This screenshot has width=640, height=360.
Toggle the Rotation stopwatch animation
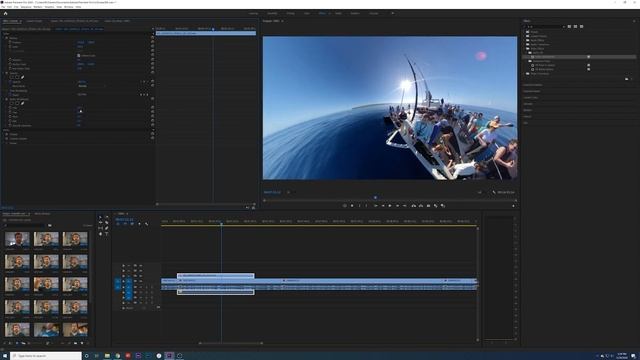point(10,60)
